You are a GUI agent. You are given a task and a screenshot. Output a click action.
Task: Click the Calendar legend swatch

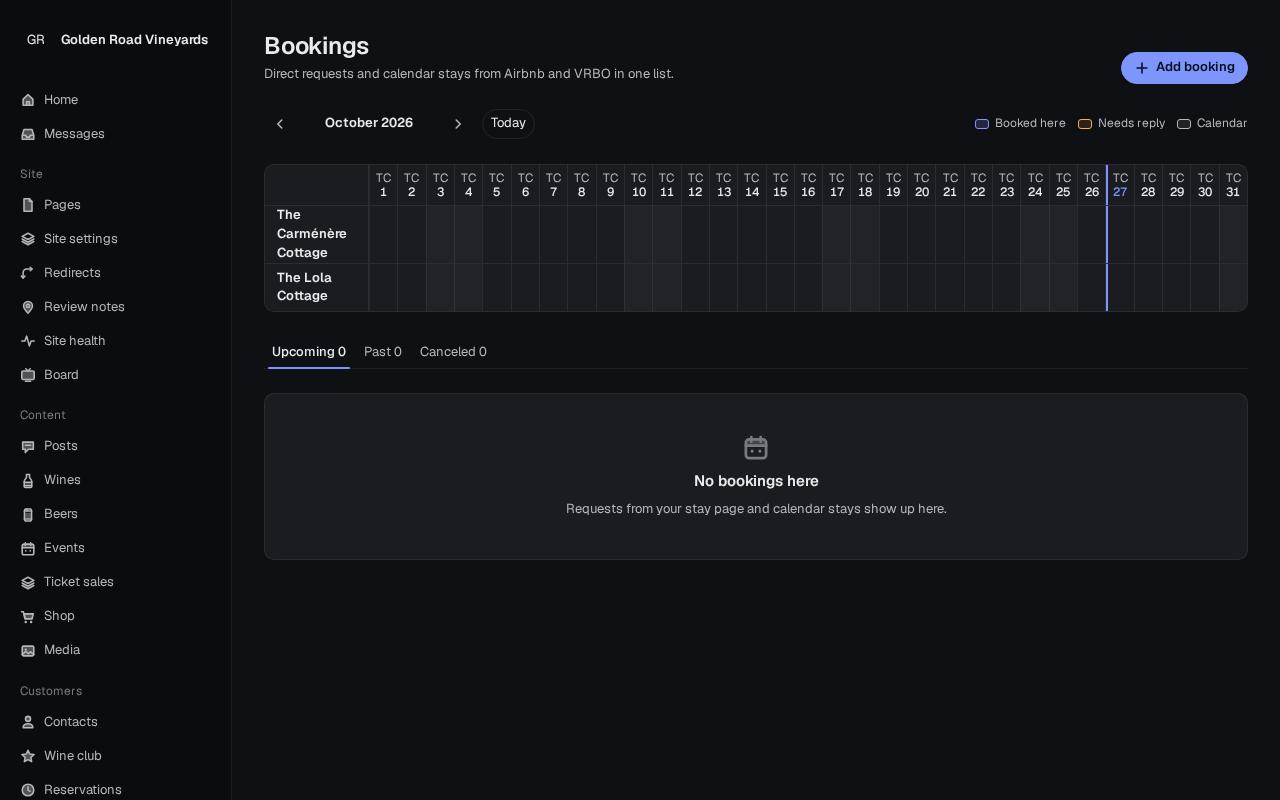tap(1184, 124)
